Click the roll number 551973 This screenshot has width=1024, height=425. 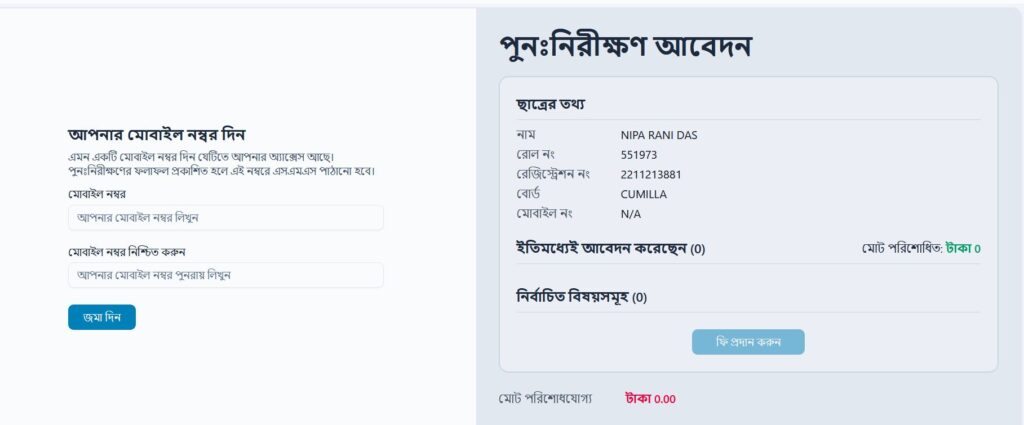pyautogui.click(x=639, y=155)
